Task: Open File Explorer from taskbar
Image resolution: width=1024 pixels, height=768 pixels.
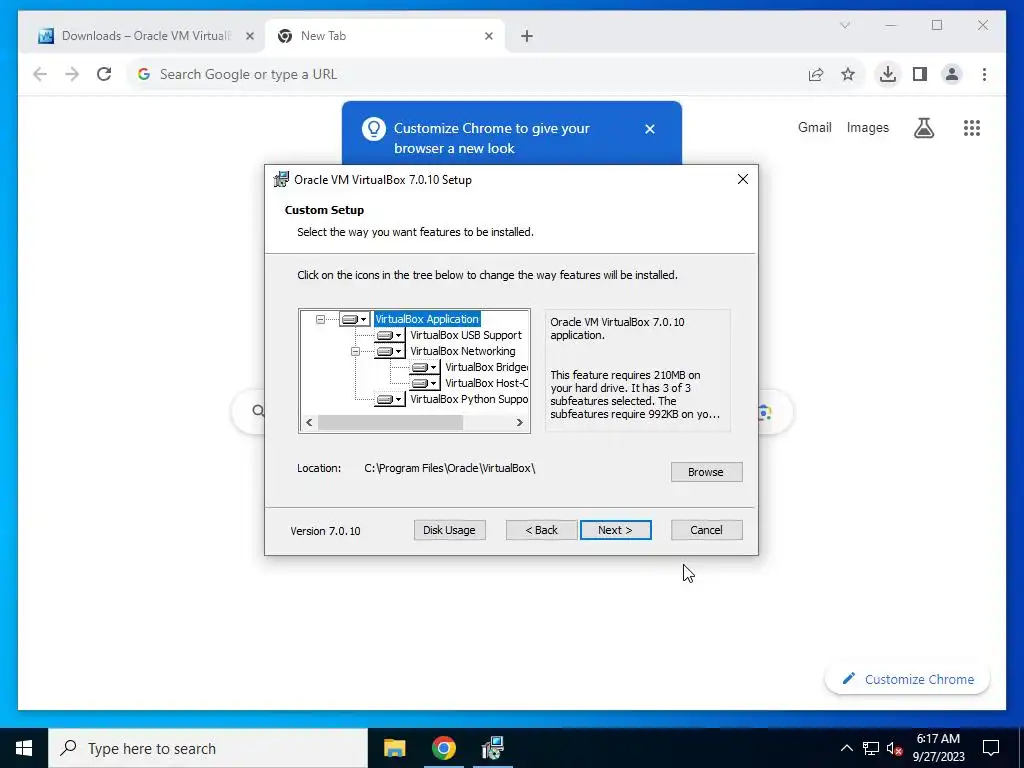Action: tap(394, 748)
